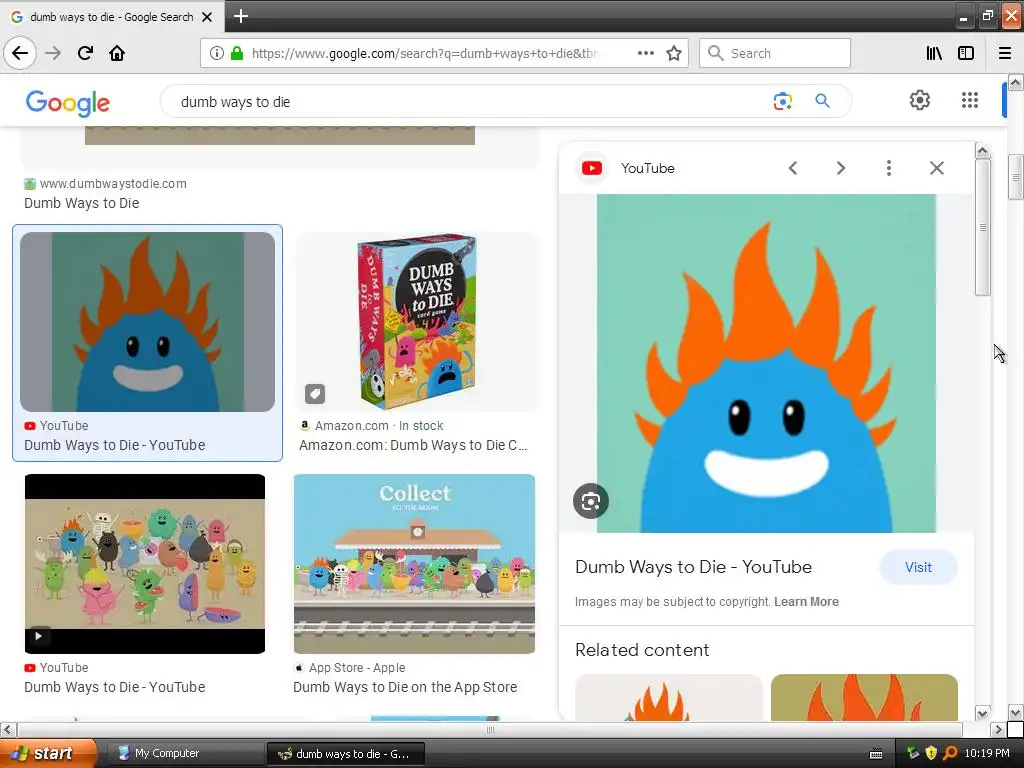The height and width of the screenshot is (768, 1024).
Task: Go back with the browser back arrow
Action: (20, 53)
